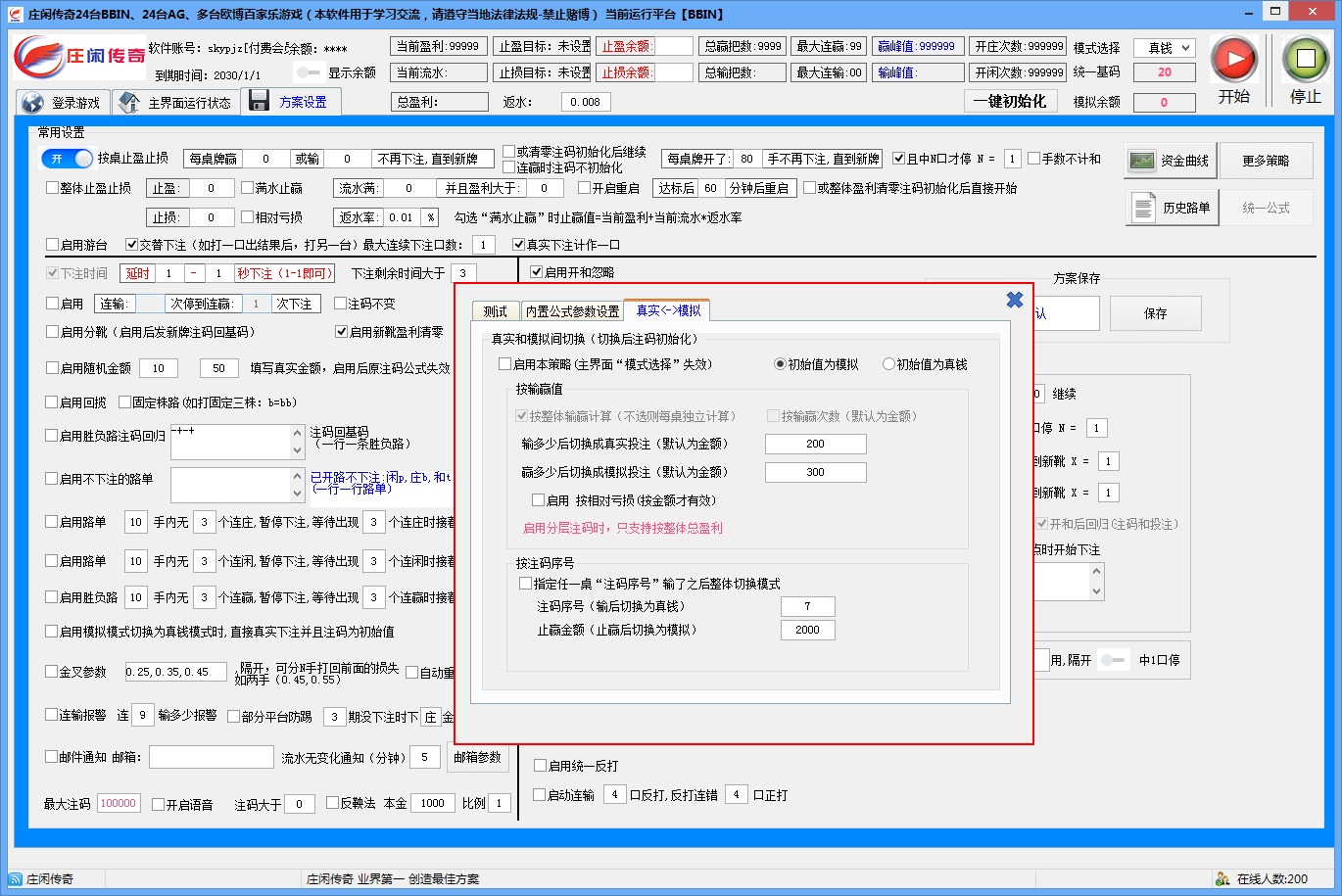
Task: Click the down arrow in the 注码回基码 box
Action: tap(298, 450)
